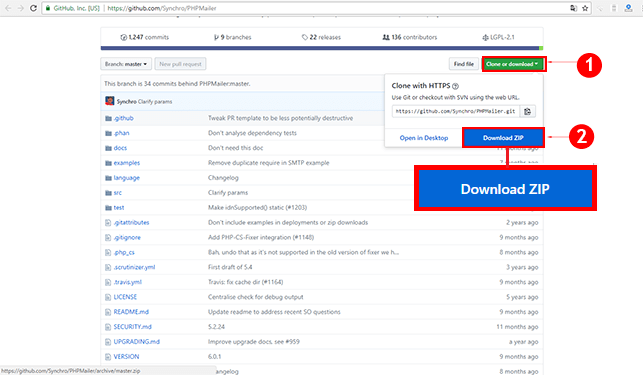The height and width of the screenshot is (375, 643).
Task: Open the README.md file
Action: point(131,312)
